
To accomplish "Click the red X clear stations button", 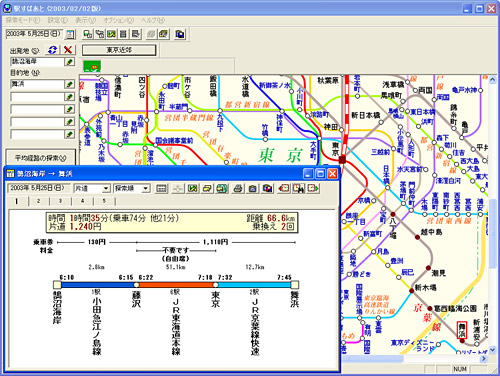I will coord(68,50).
